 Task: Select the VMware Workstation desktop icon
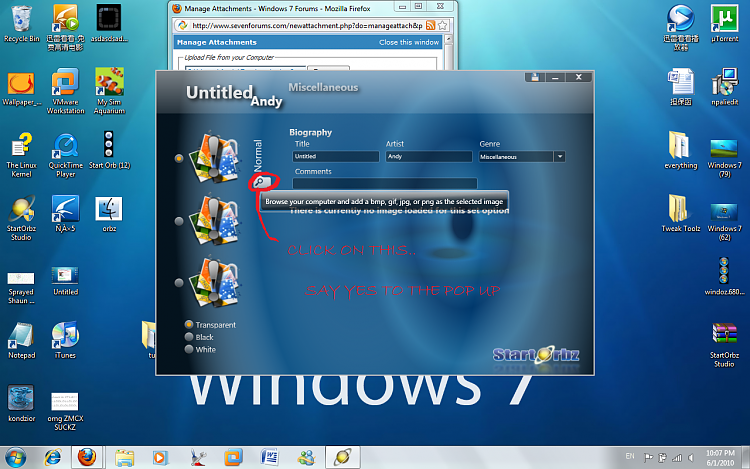click(66, 91)
